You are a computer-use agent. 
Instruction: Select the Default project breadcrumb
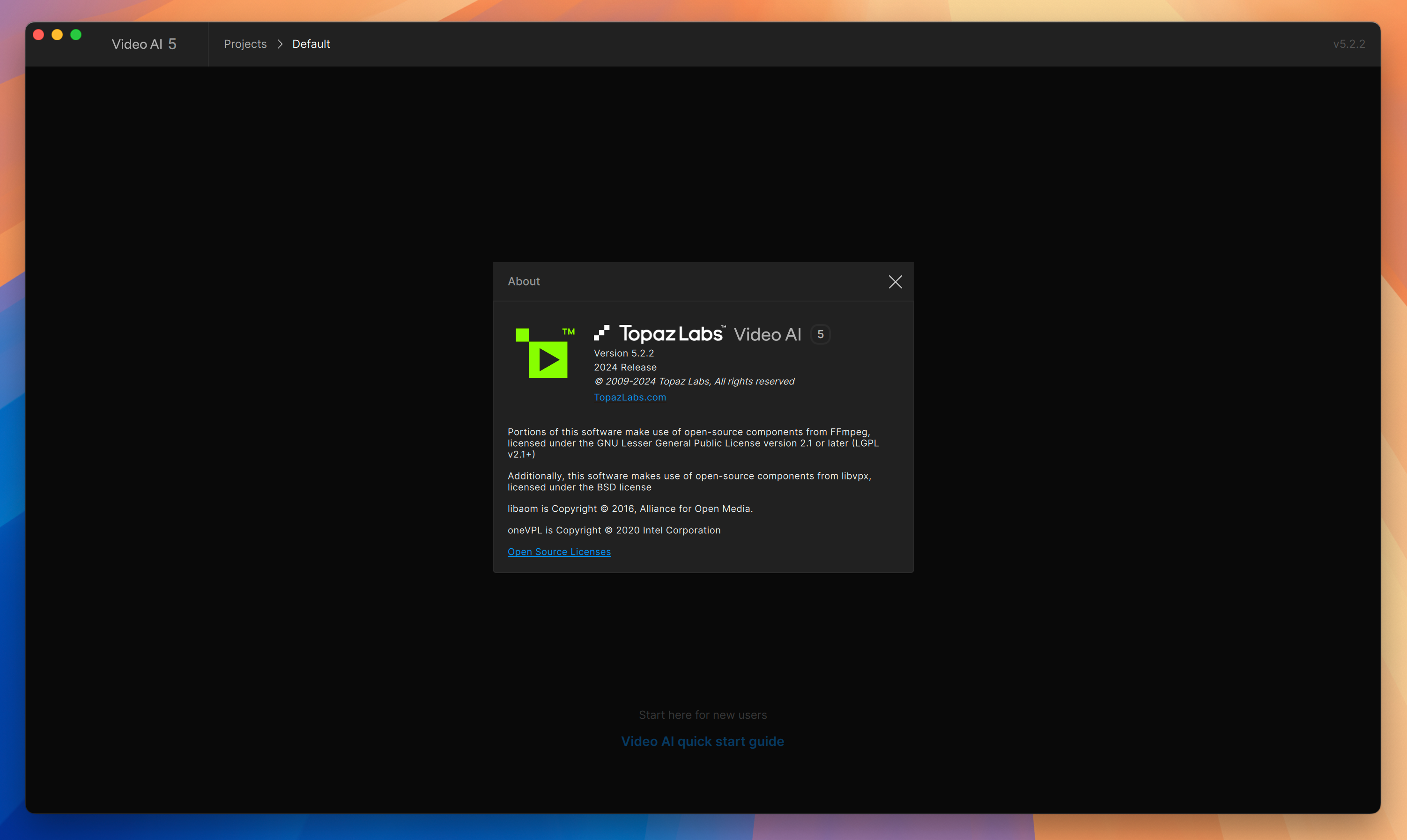pyautogui.click(x=311, y=44)
